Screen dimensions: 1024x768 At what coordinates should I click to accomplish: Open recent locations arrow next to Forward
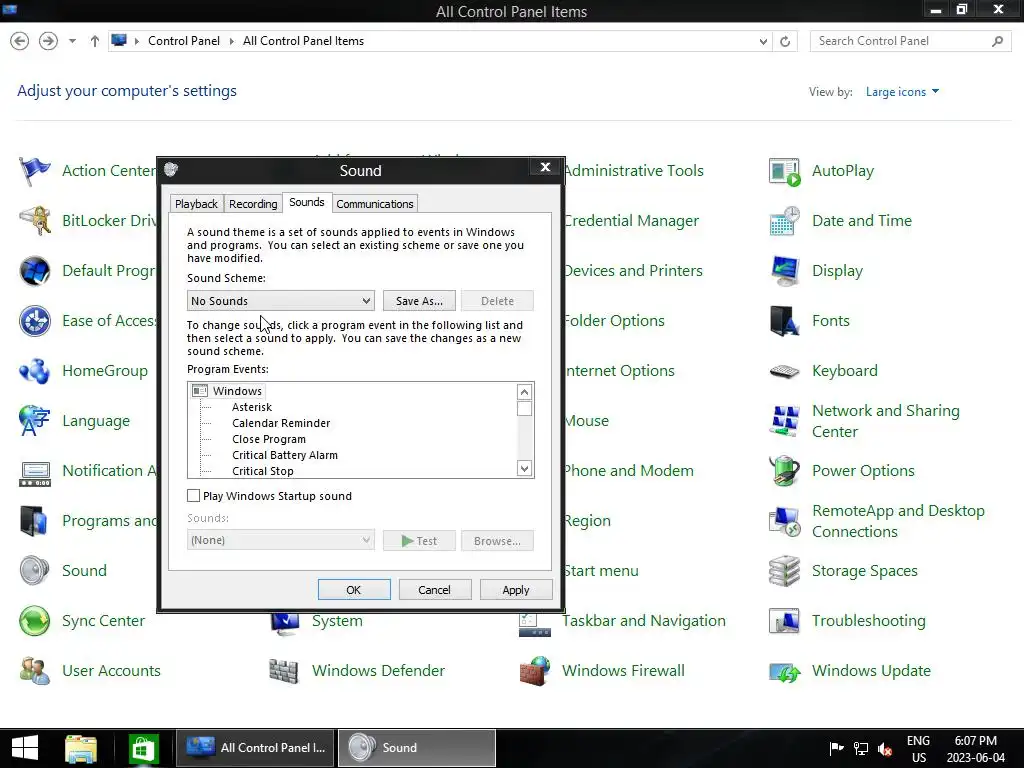point(72,41)
